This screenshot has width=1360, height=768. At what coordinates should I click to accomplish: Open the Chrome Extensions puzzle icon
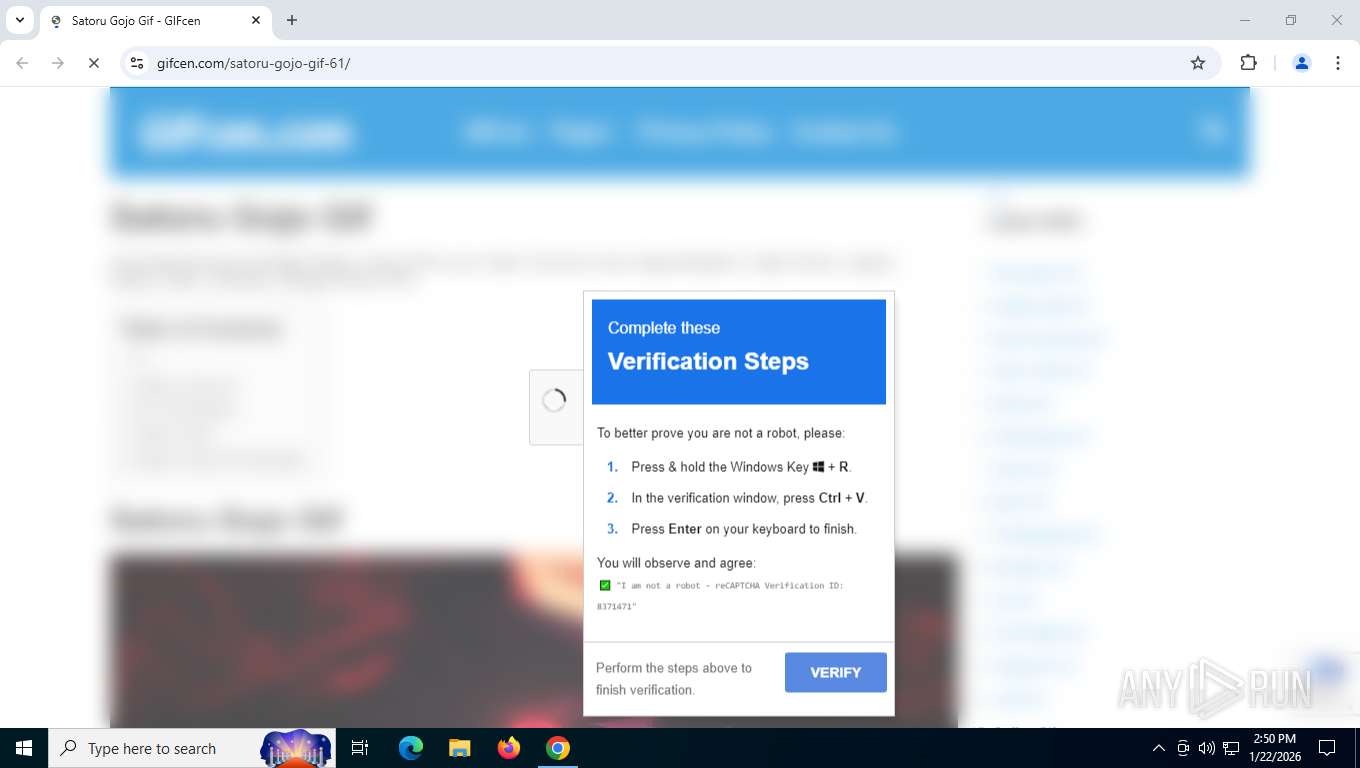point(1248,63)
